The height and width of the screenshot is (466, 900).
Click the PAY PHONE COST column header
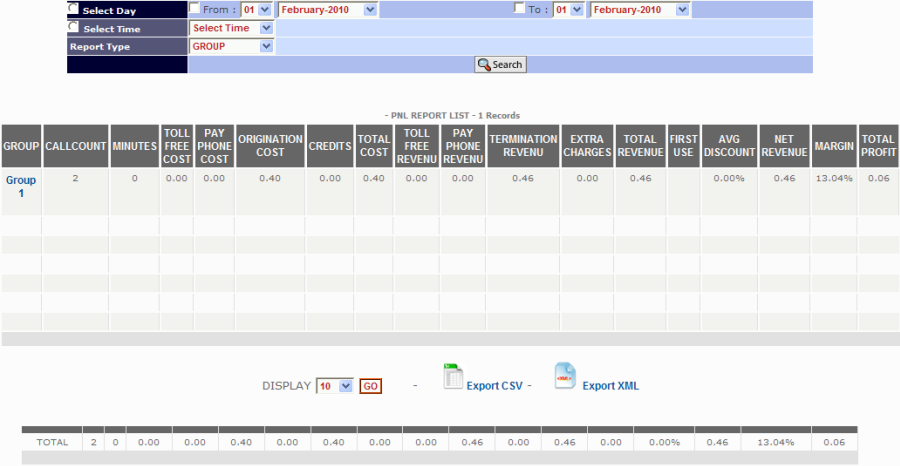(x=214, y=146)
